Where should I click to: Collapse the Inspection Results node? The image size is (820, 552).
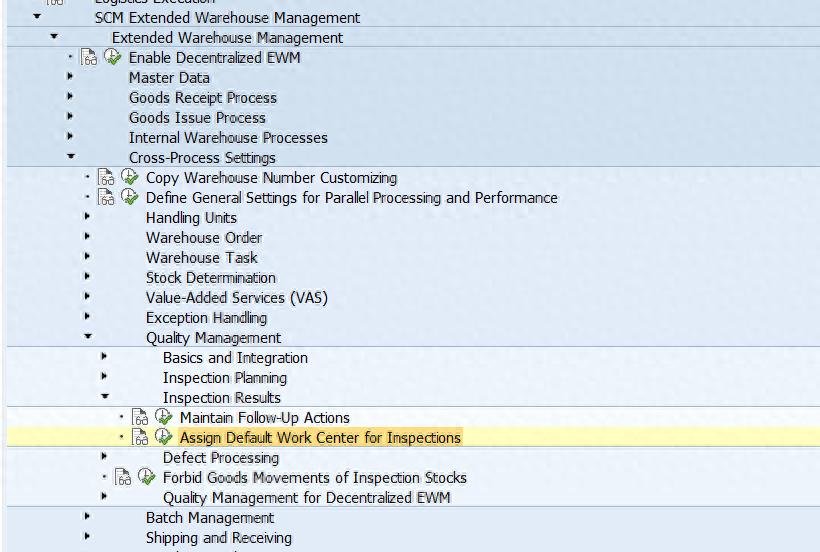pyautogui.click(x=104, y=397)
